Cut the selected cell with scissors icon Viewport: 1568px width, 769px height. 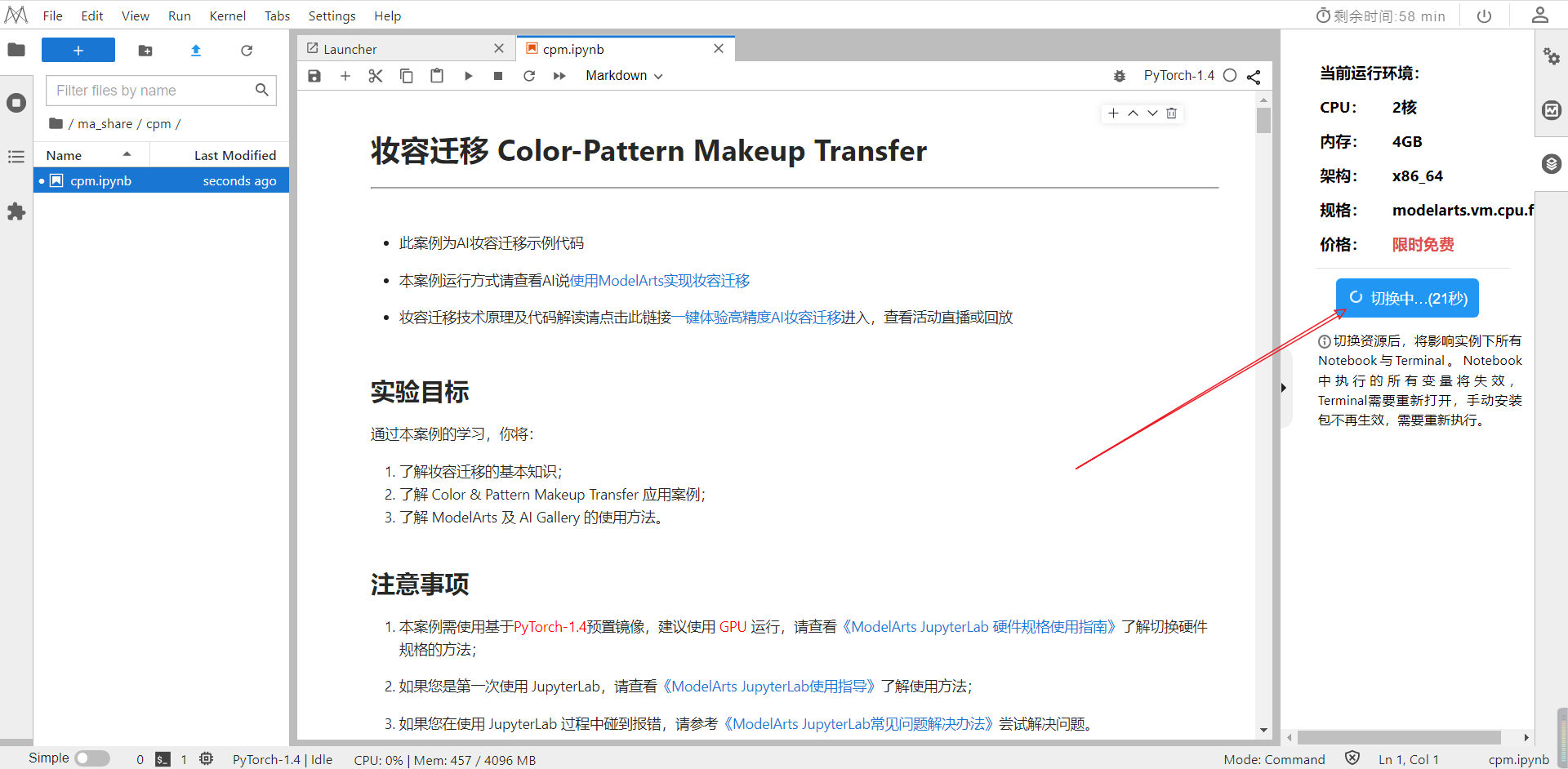(x=376, y=76)
